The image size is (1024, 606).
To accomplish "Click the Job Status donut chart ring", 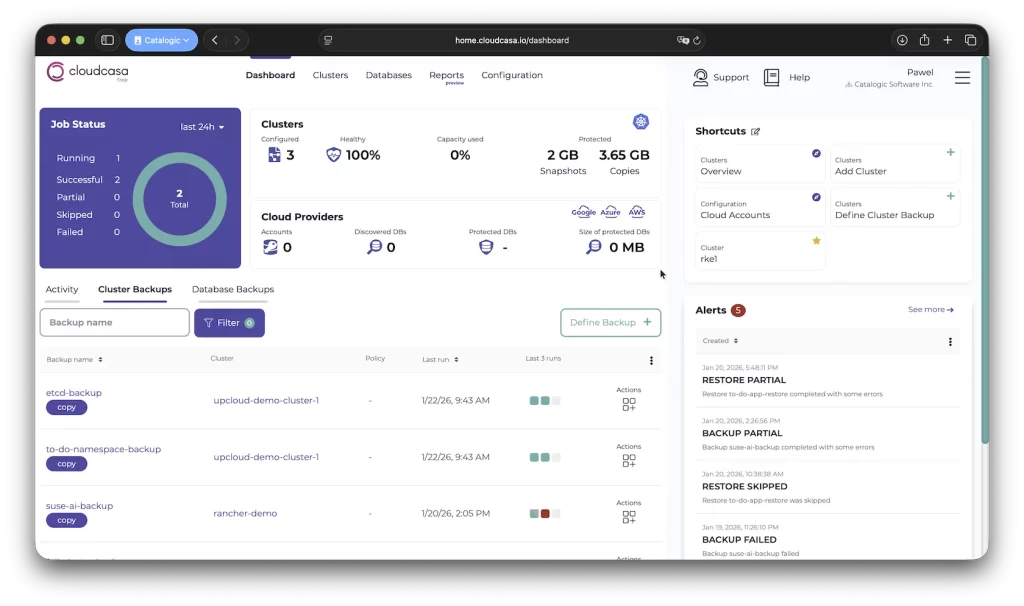I will click(179, 160).
